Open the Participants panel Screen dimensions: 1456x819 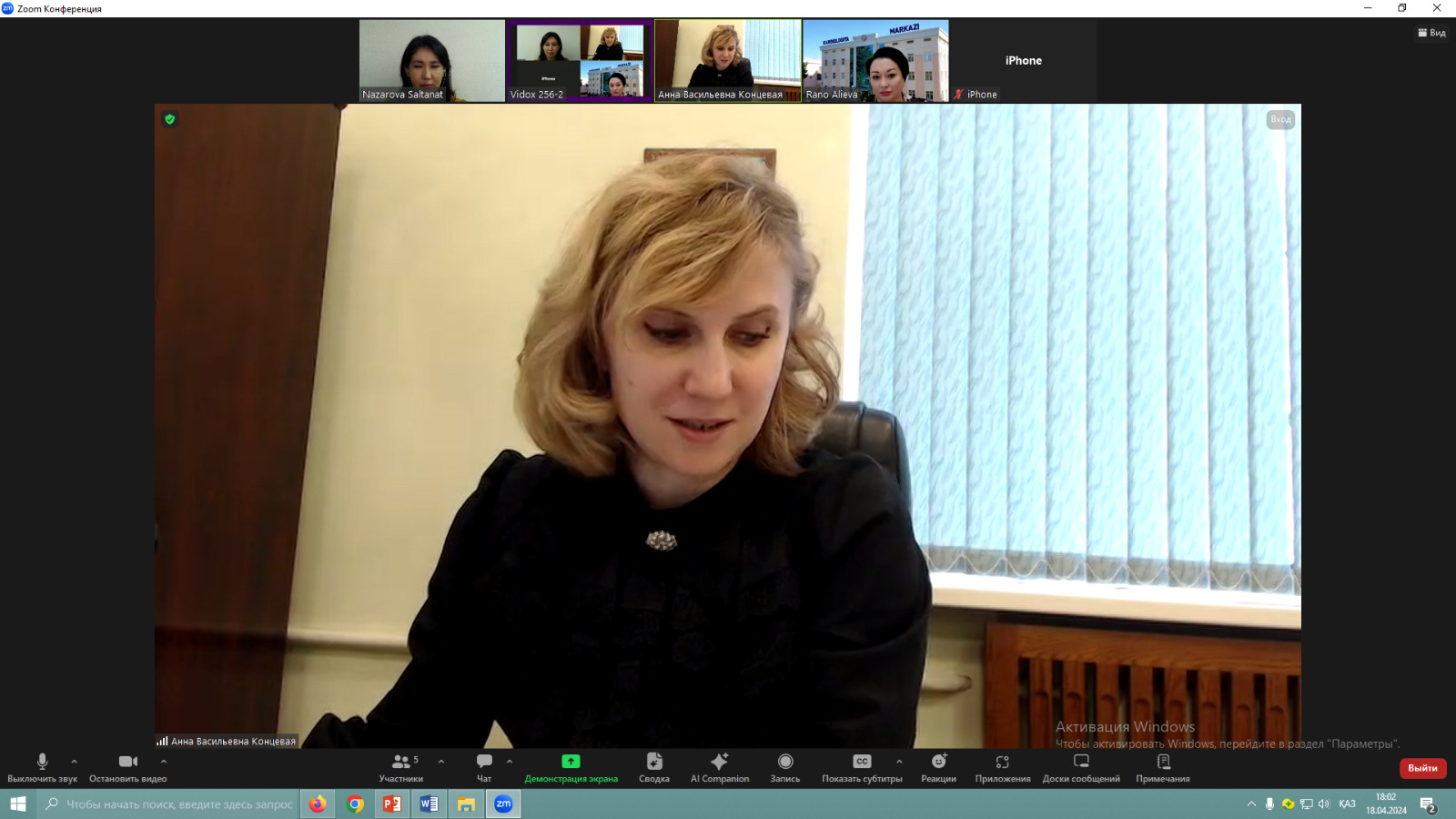tap(401, 763)
